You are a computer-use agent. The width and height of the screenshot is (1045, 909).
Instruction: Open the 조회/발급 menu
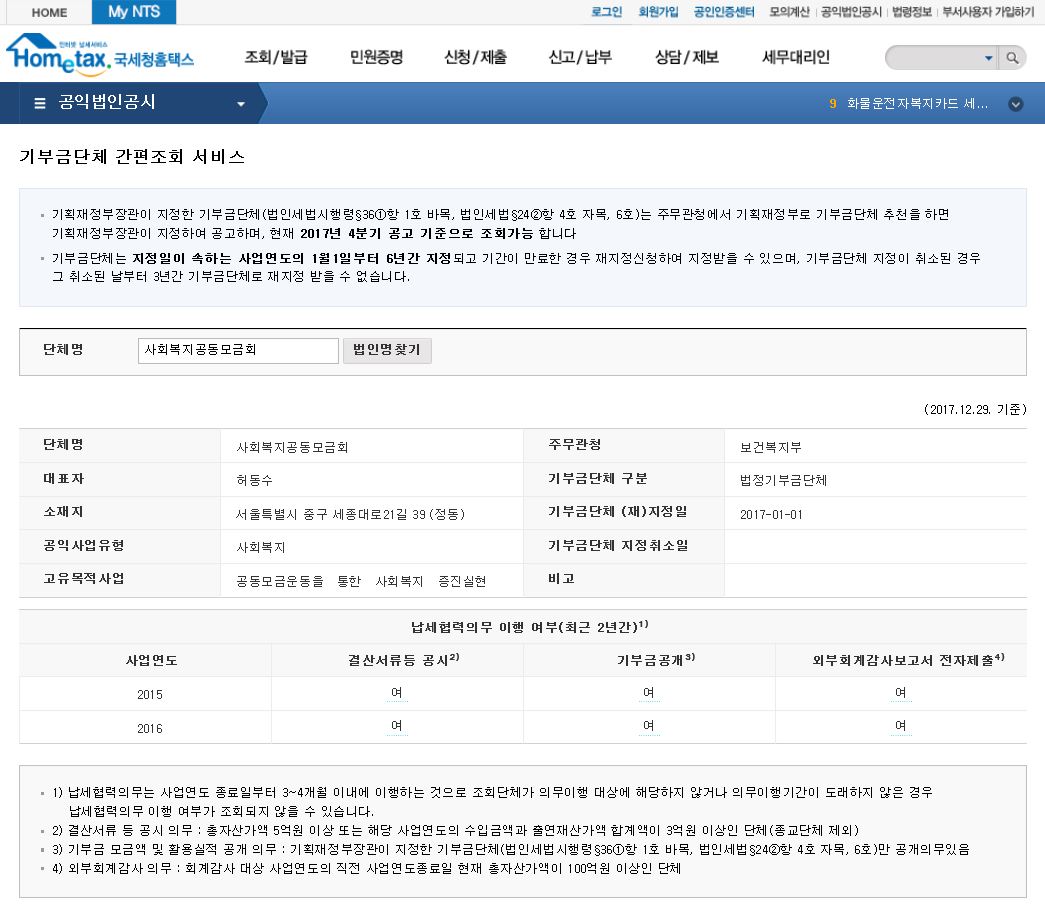pyautogui.click(x=276, y=57)
